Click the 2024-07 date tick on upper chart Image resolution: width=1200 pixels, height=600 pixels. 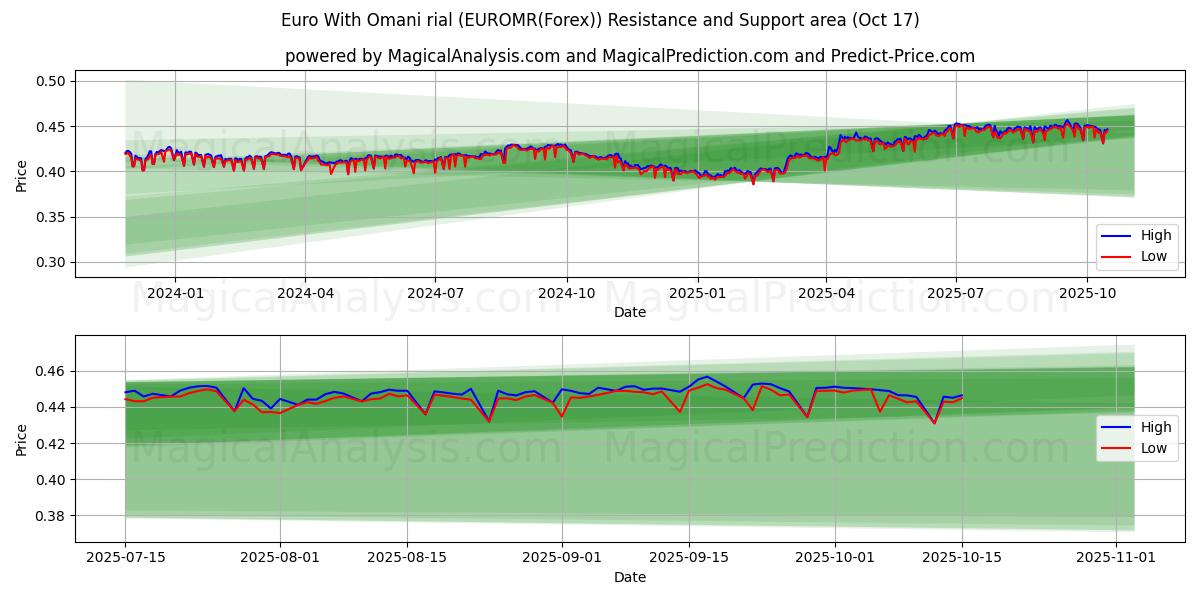coord(435,293)
